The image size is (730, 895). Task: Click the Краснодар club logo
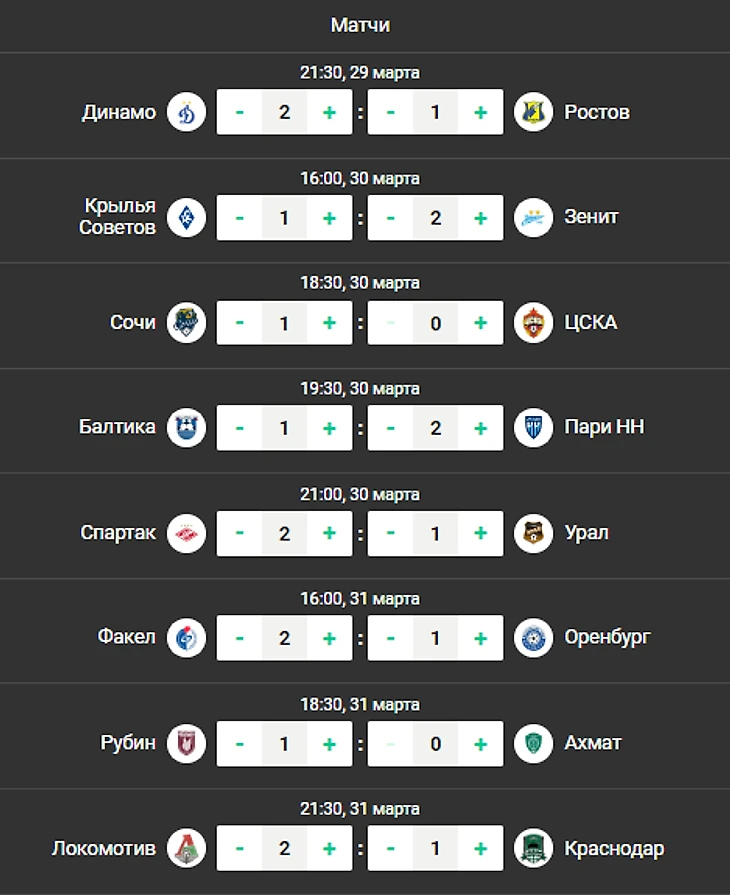(x=533, y=848)
